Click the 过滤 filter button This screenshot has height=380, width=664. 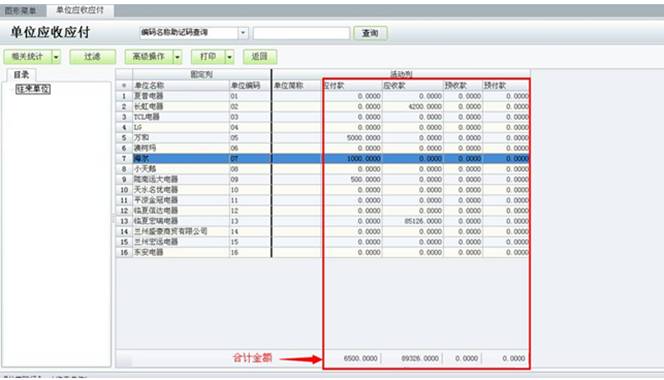(x=92, y=57)
